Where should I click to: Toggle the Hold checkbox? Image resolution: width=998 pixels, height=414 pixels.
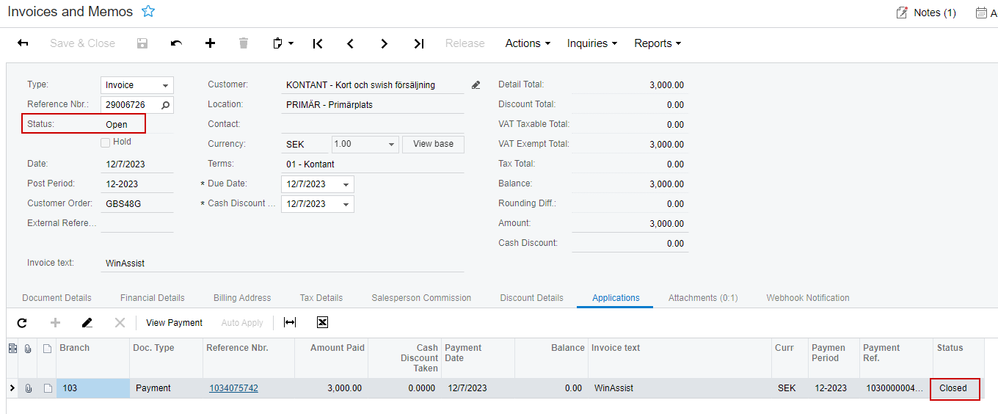[105, 142]
